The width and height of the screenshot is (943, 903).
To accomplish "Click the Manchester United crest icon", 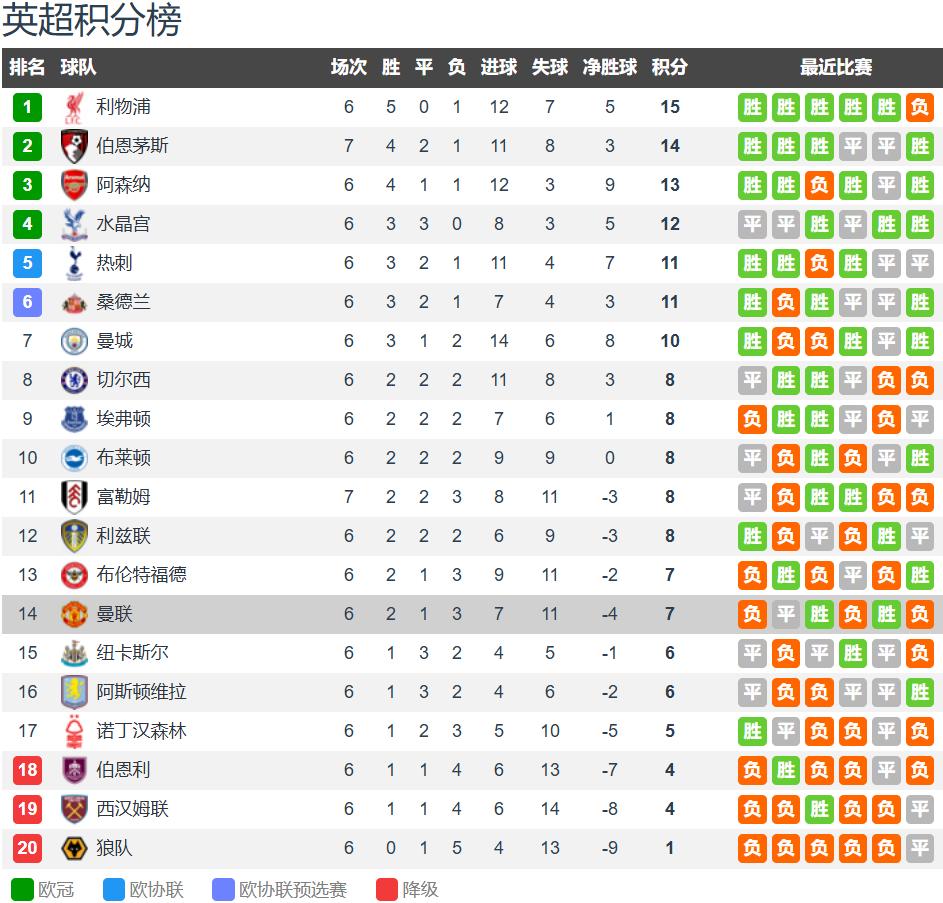I will pos(75,614).
